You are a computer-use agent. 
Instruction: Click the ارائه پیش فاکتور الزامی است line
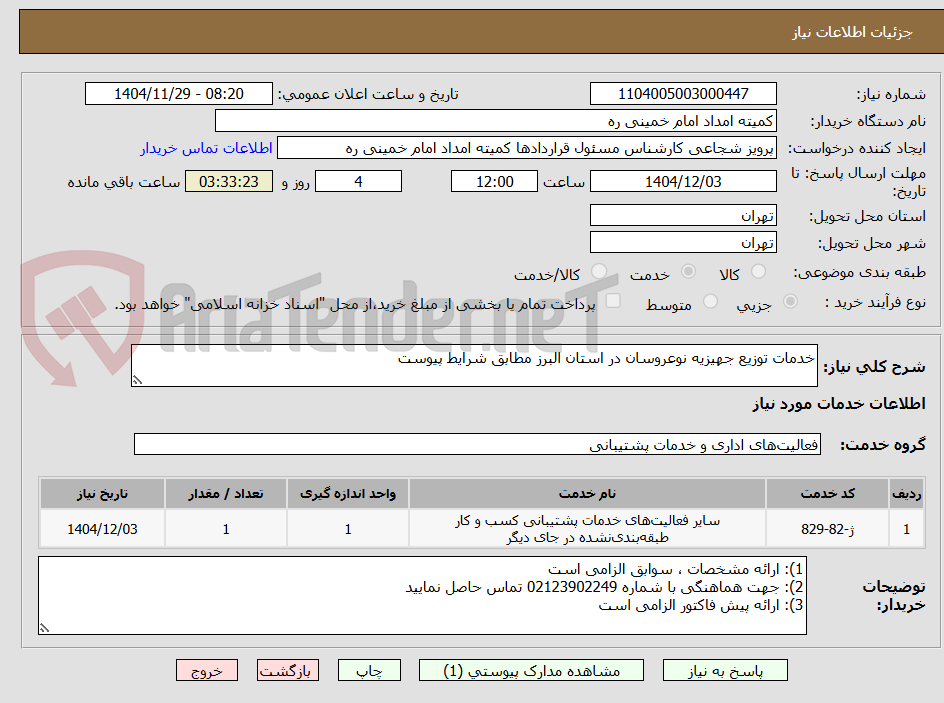(701, 605)
